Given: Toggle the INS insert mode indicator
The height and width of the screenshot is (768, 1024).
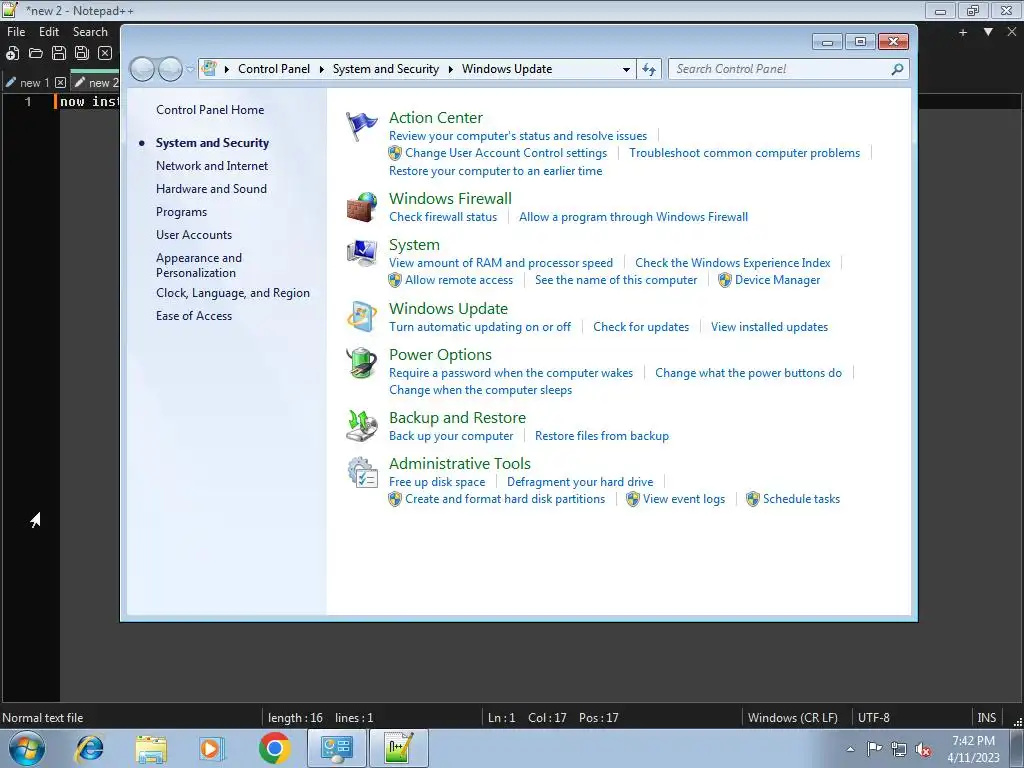Looking at the screenshot, I should point(986,718).
